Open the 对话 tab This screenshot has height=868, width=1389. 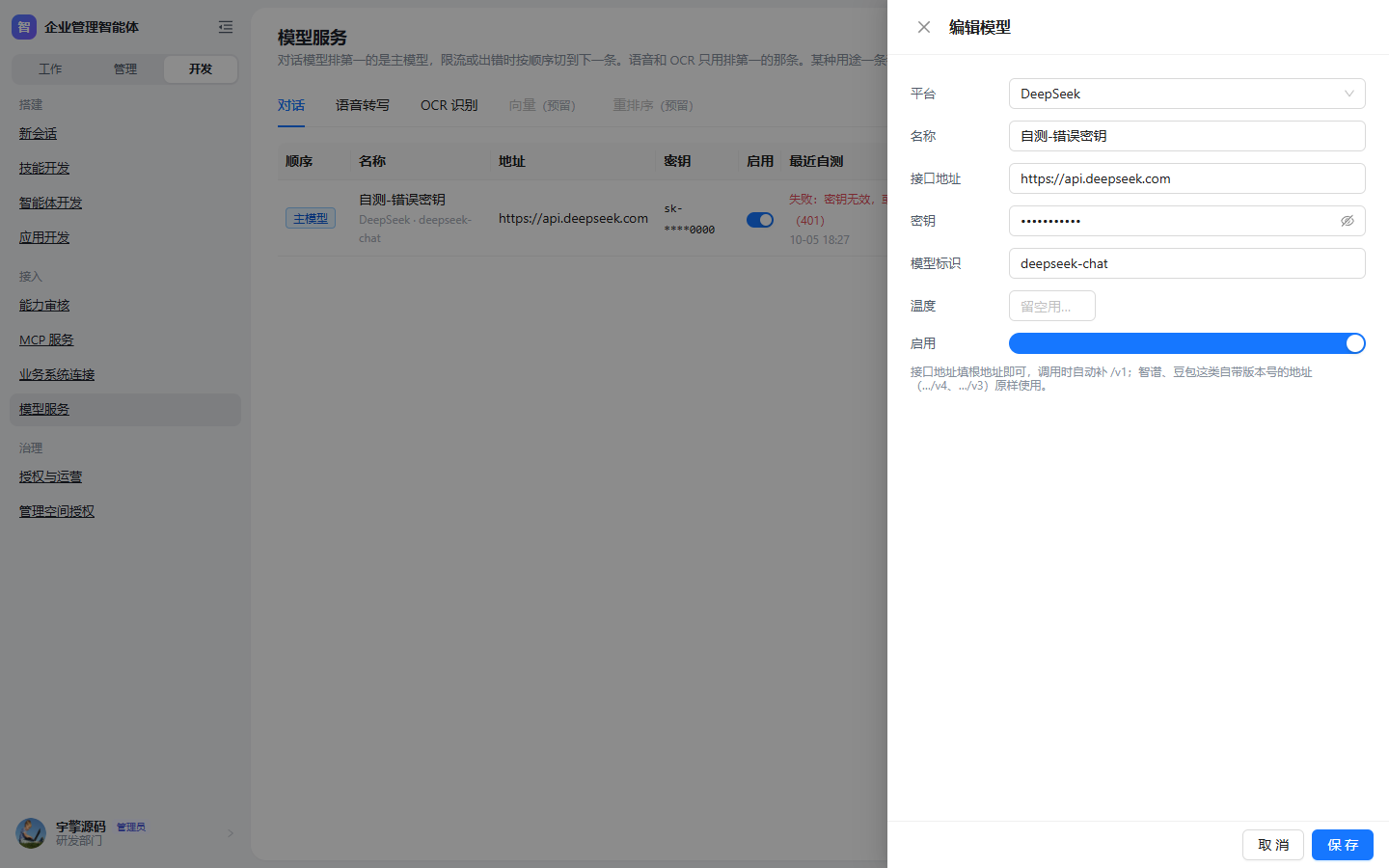[291, 105]
